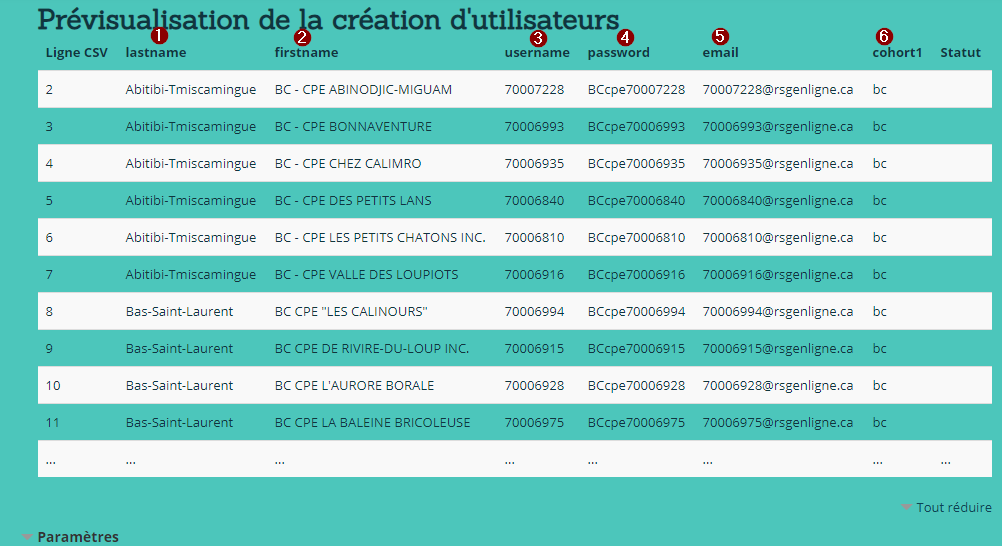1002x546 pixels.
Task: Click the red number 3 marker above username
Action: tap(538, 37)
